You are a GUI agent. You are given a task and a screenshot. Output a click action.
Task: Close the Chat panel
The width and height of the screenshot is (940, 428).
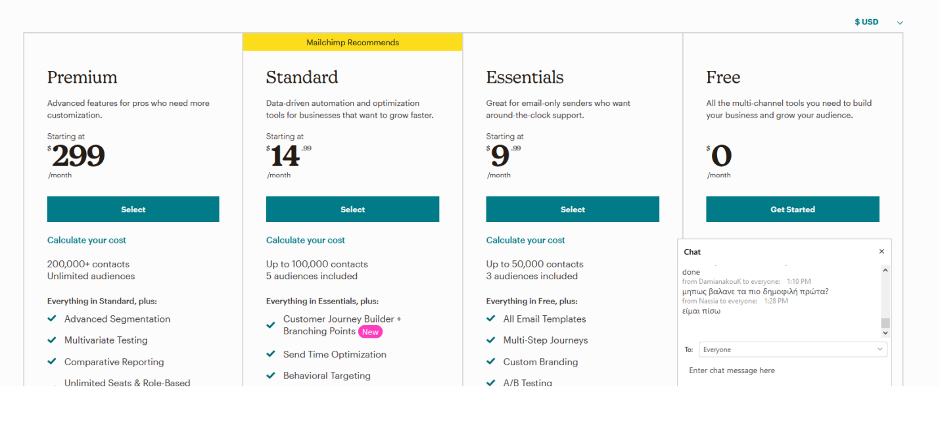pyautogui.click(x=881, y=252)
